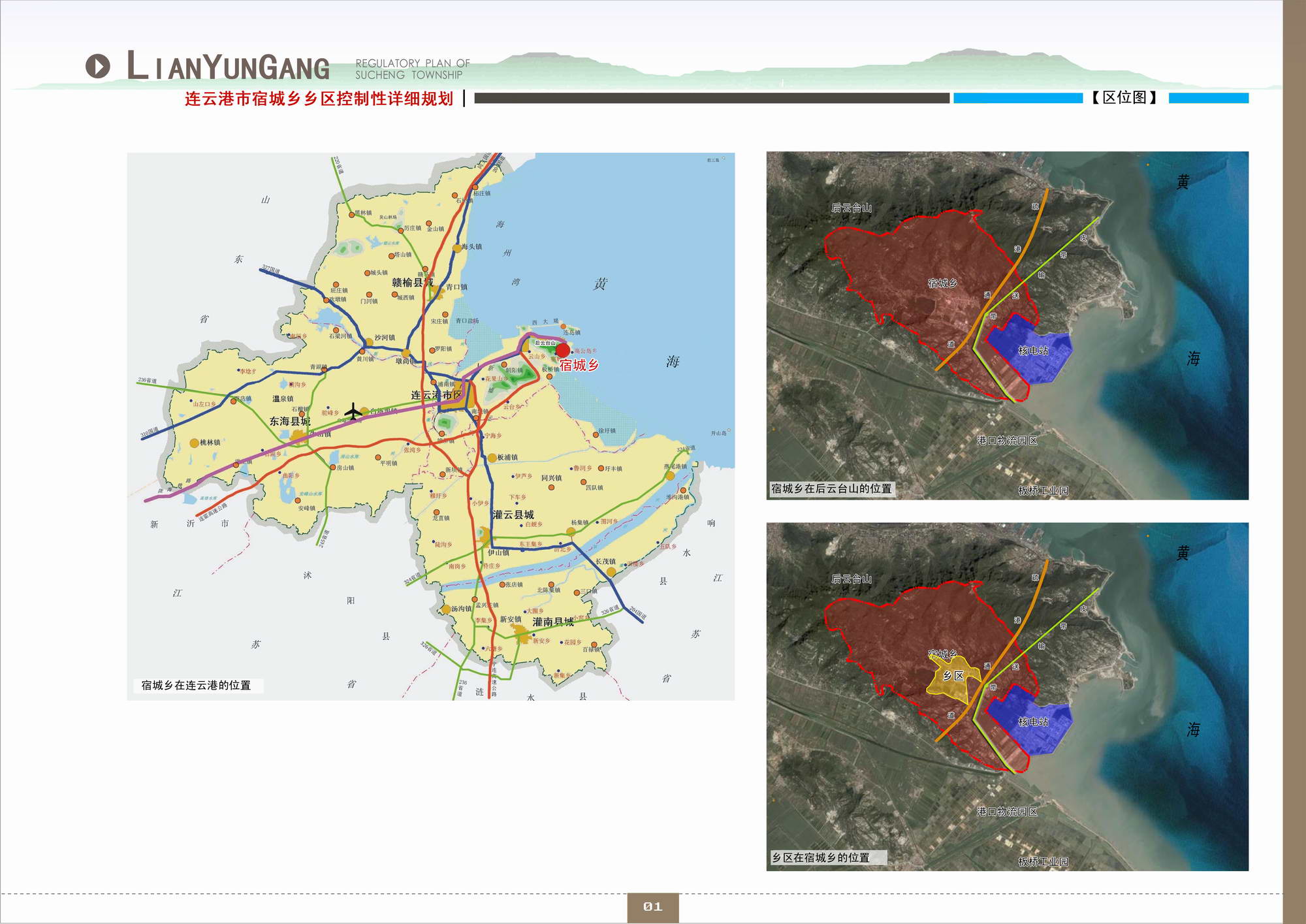Click the 同兴镇 town label
The height and width of the screenshot is (924, 1306).
click(x=551, y=478)
